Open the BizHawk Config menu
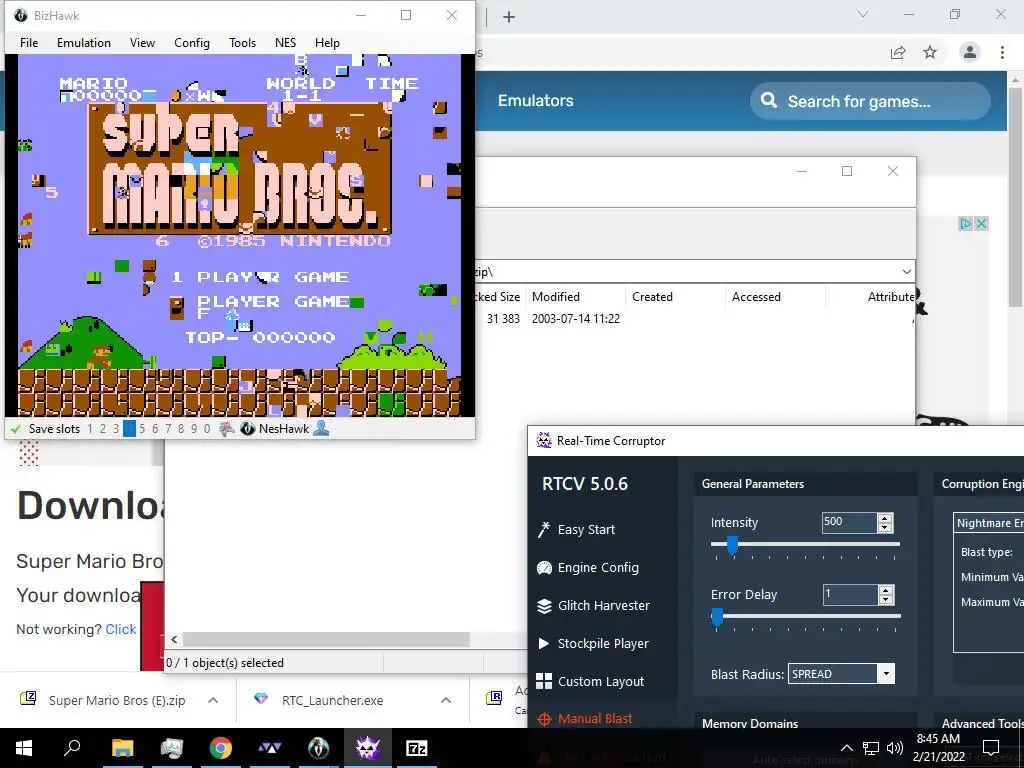This screenshot has width=1024, height=768. (191, 42)
